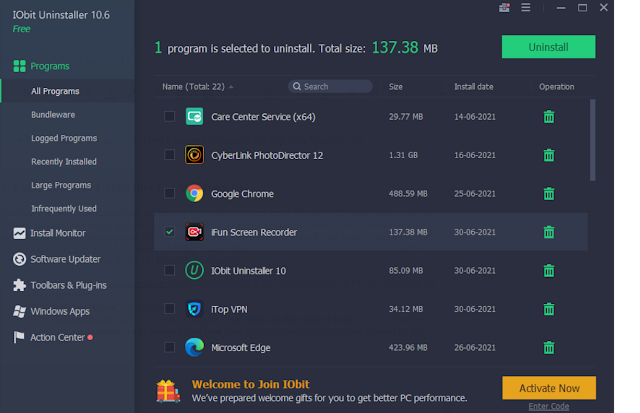
Task: Click the Toolbars & Plug-ins puzzle icon
Action: (x=19, y=285)
